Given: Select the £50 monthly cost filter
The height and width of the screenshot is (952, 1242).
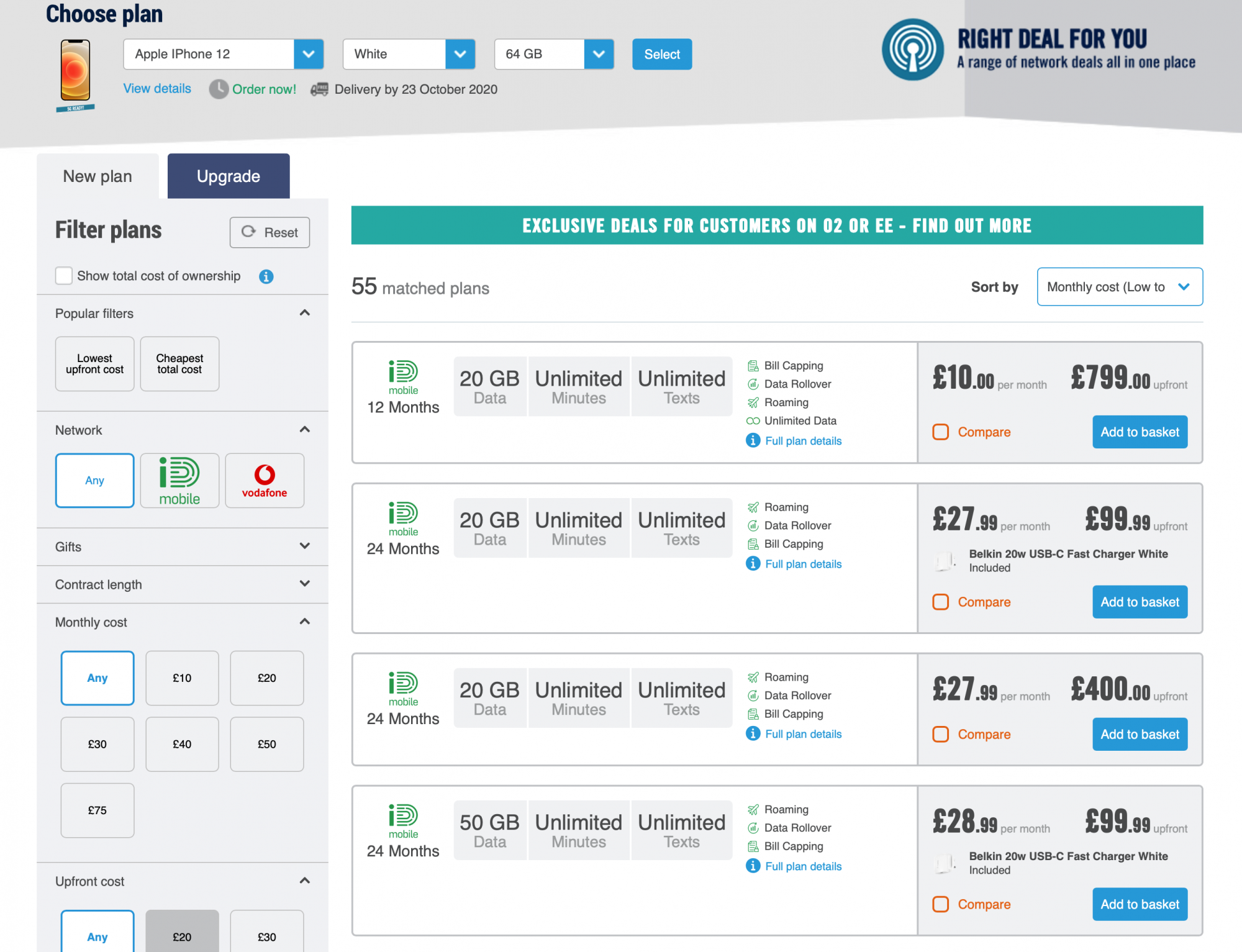Looking at the screenshot, I should pyautogui.click(x=267, y=745).
